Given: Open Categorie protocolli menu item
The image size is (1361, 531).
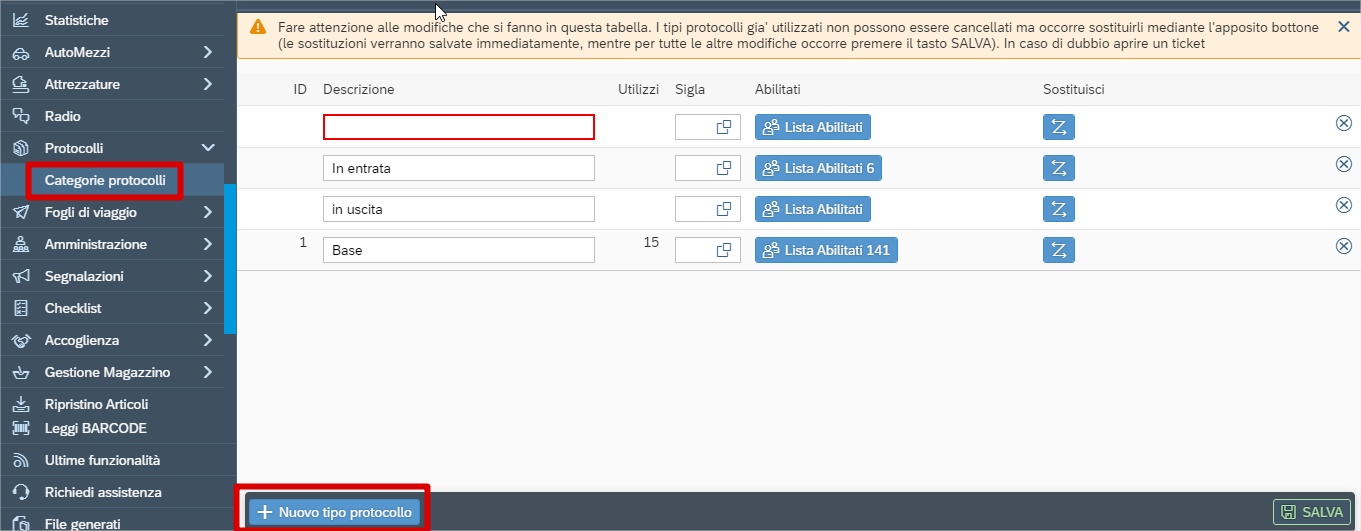Looking at the screenshot, I should tap(105, 180).
